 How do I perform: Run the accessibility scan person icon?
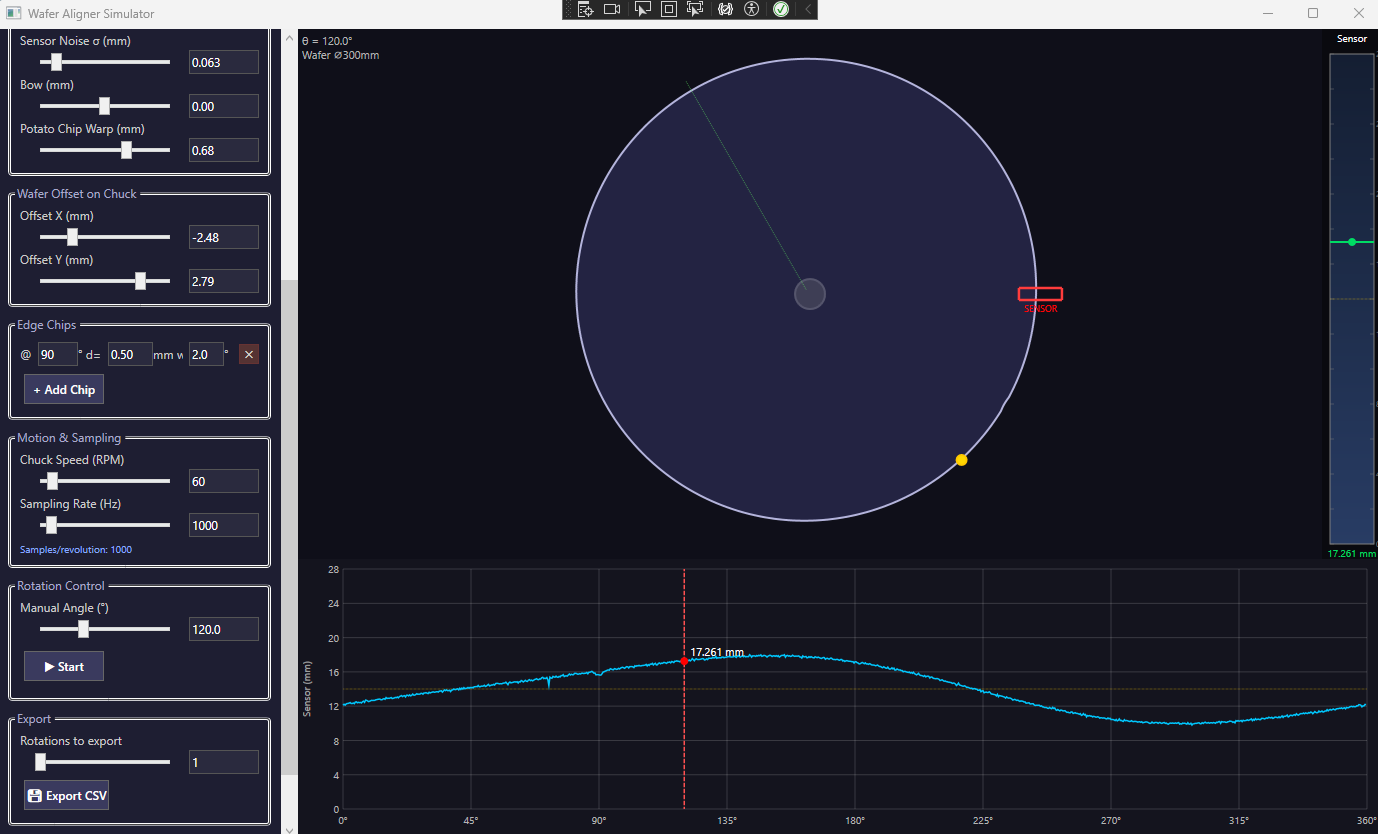click(x=752, y=9)
